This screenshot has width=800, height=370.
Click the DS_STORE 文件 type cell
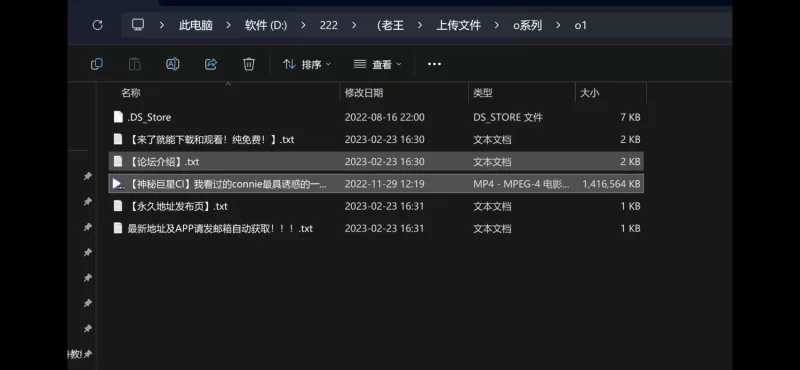point(508,117)
